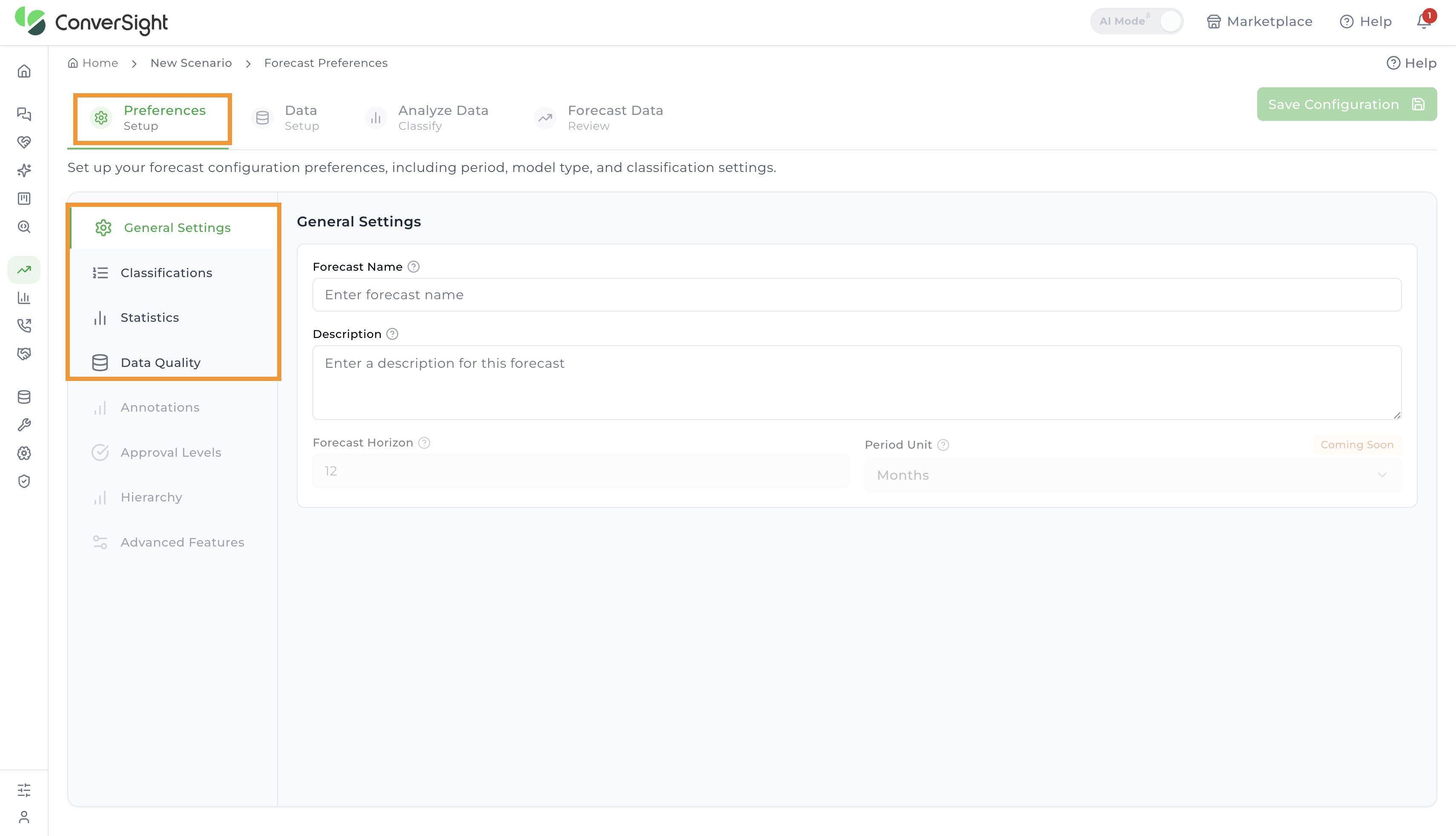Open the notifications bell icon

coord(1424,21)
